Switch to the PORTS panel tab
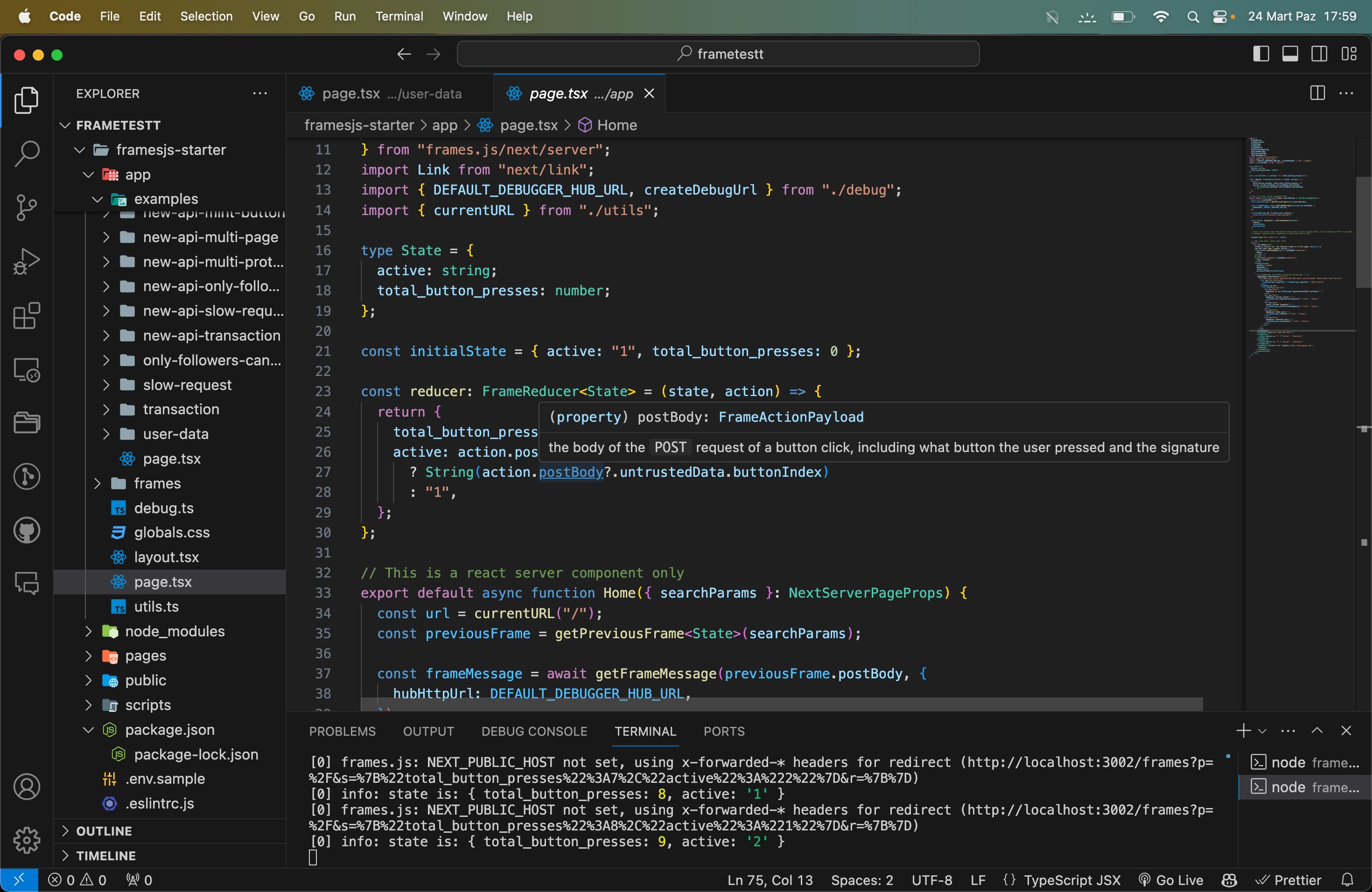 (x=724, y=731)
